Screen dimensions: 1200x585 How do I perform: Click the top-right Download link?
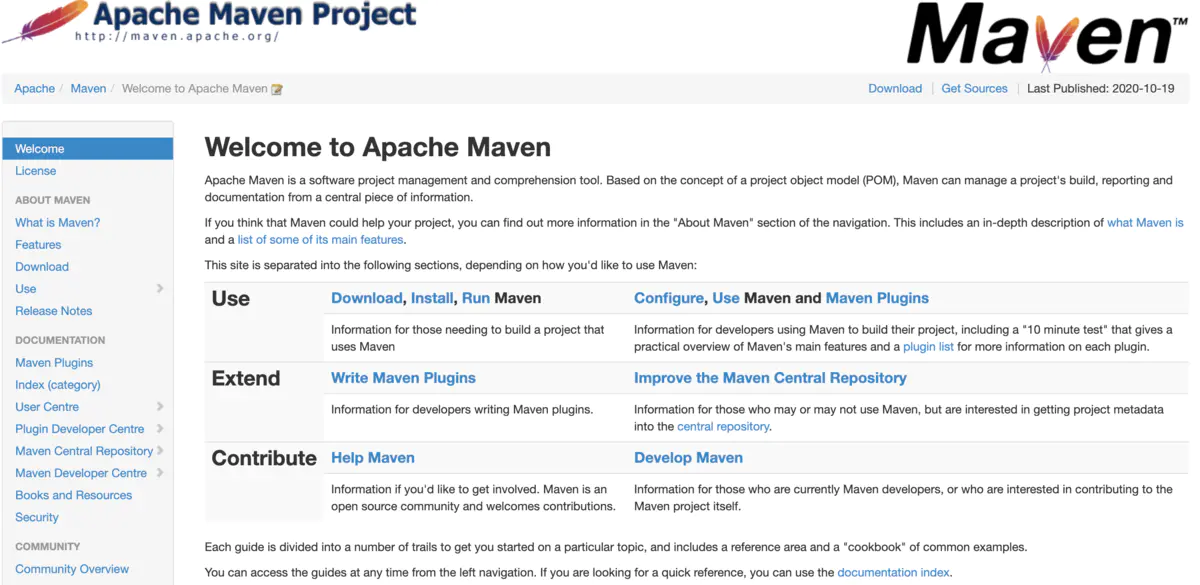click(895, 89)
